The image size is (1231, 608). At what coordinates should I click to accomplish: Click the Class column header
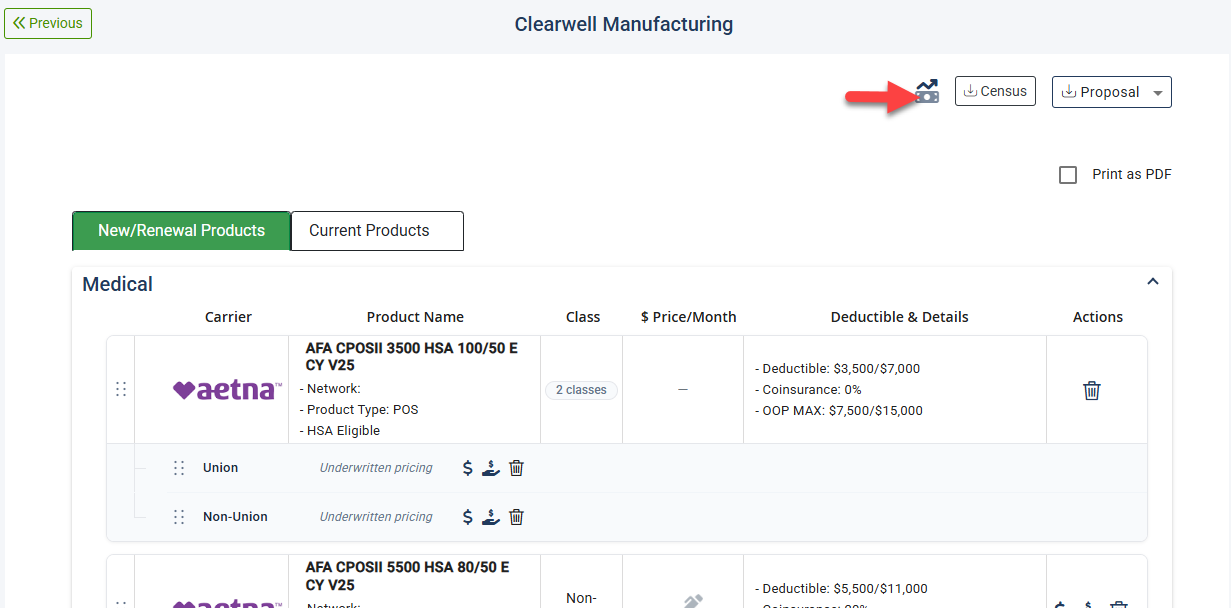(x=583, y=317)
